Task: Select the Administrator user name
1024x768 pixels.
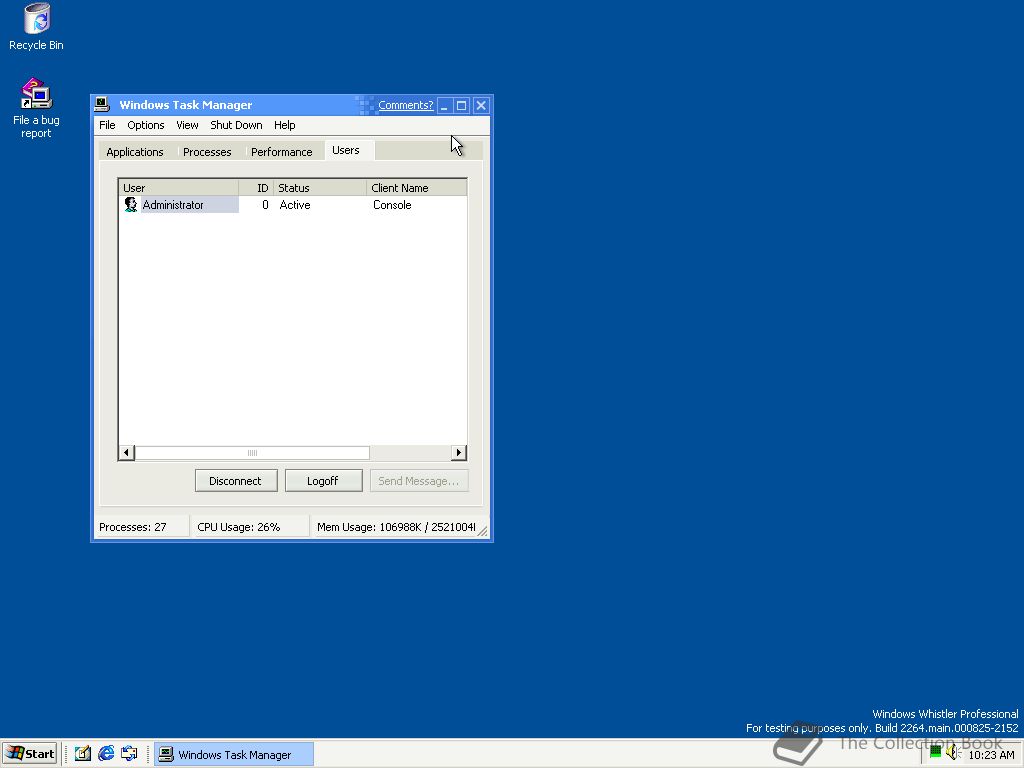Action: click(x=173, y=205)
